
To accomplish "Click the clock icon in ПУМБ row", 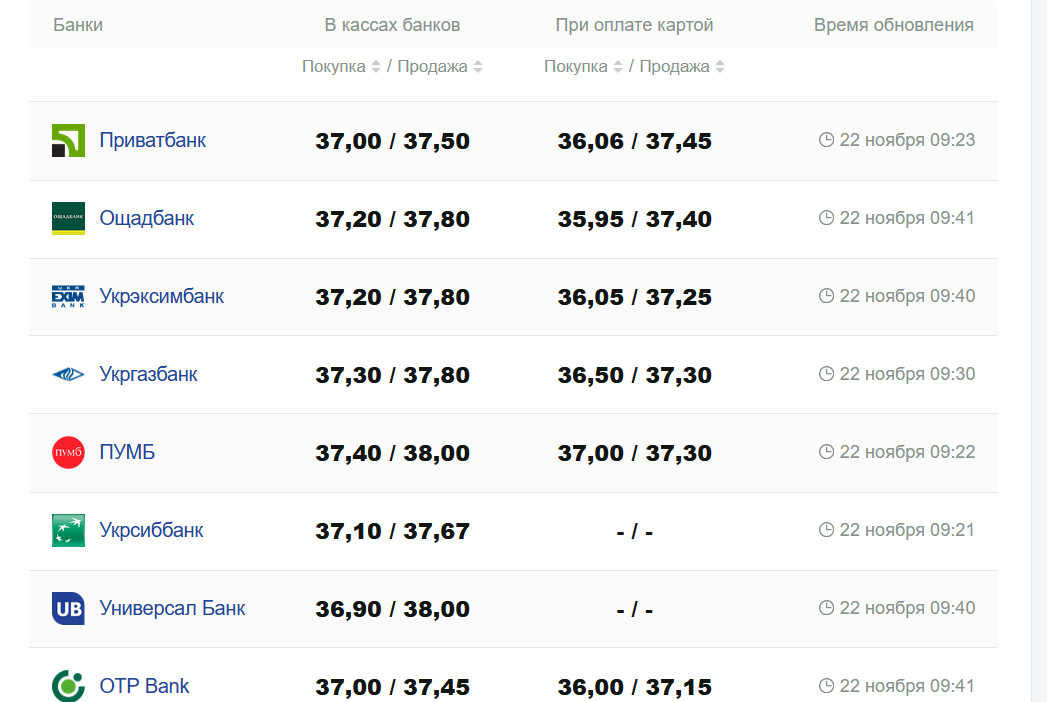I will pyautogui.click(x=826, y=452).
